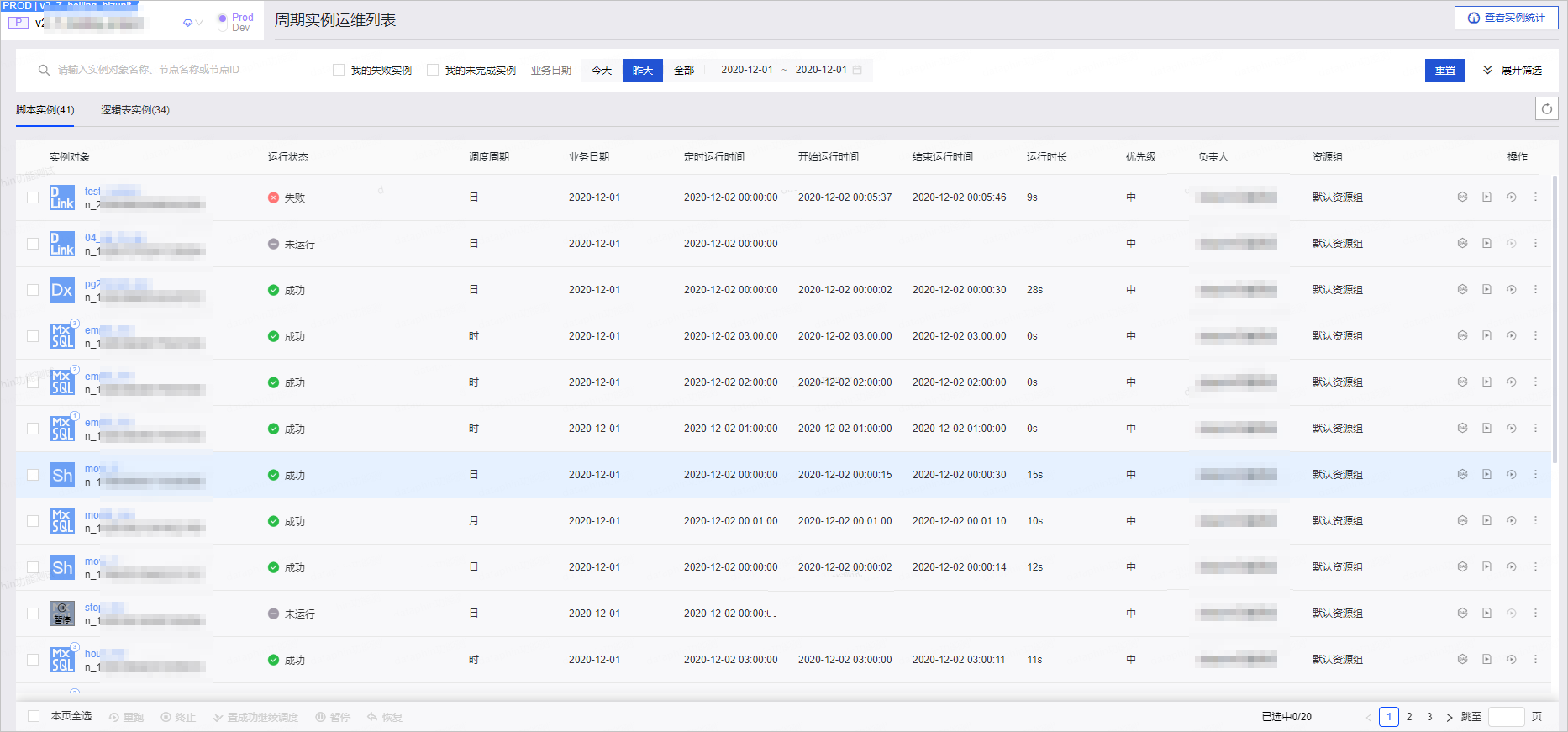1568x732 pixels.
Task: Expand the 展开筛选 filter panel
Action: pyautogui.click(x=1513, y=70)
